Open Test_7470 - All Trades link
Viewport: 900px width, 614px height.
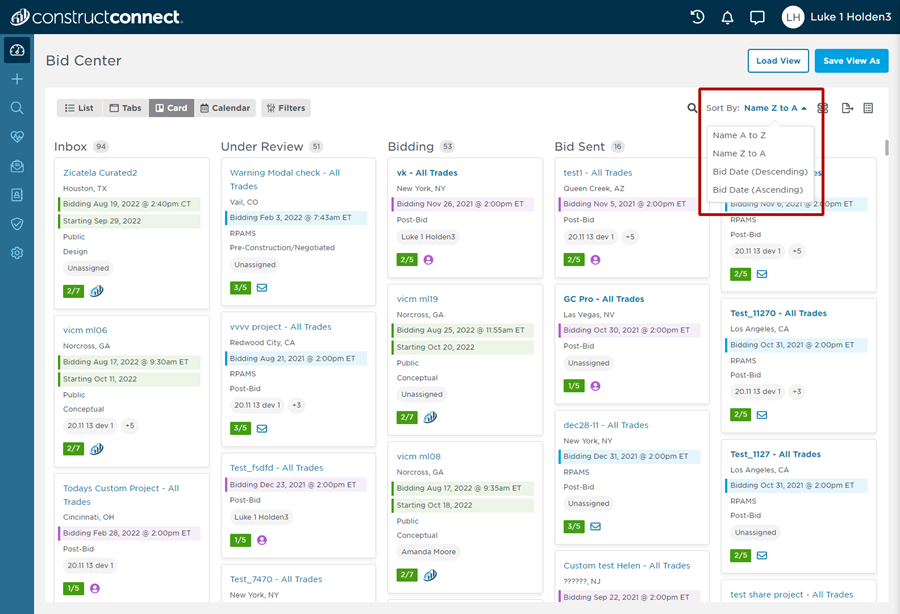tap(276, 580)
